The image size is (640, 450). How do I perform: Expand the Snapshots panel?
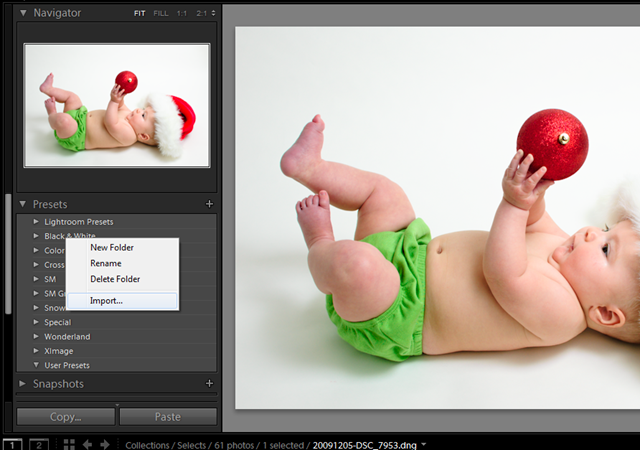[x=22, y=383]
